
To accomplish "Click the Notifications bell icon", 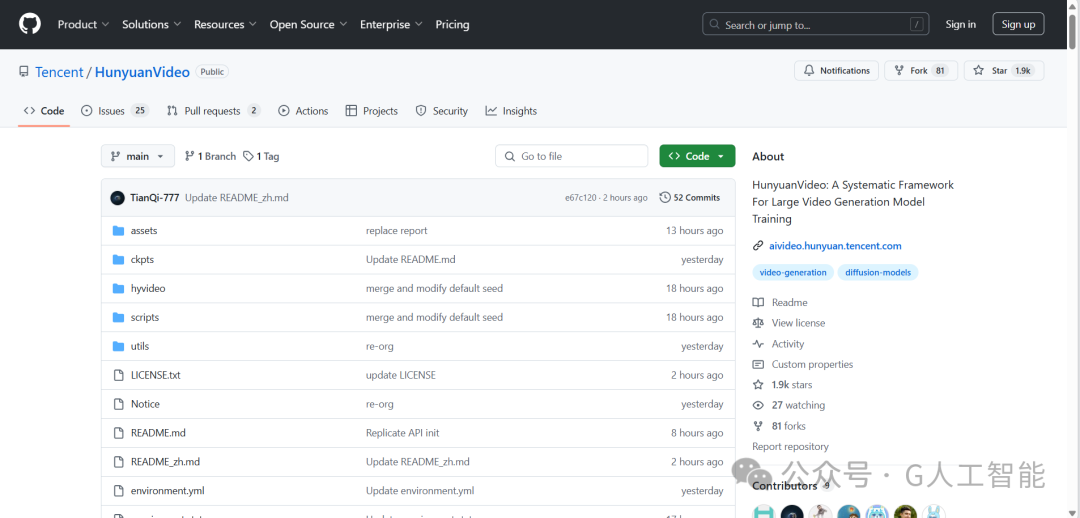I will click(x=809, y=71).
